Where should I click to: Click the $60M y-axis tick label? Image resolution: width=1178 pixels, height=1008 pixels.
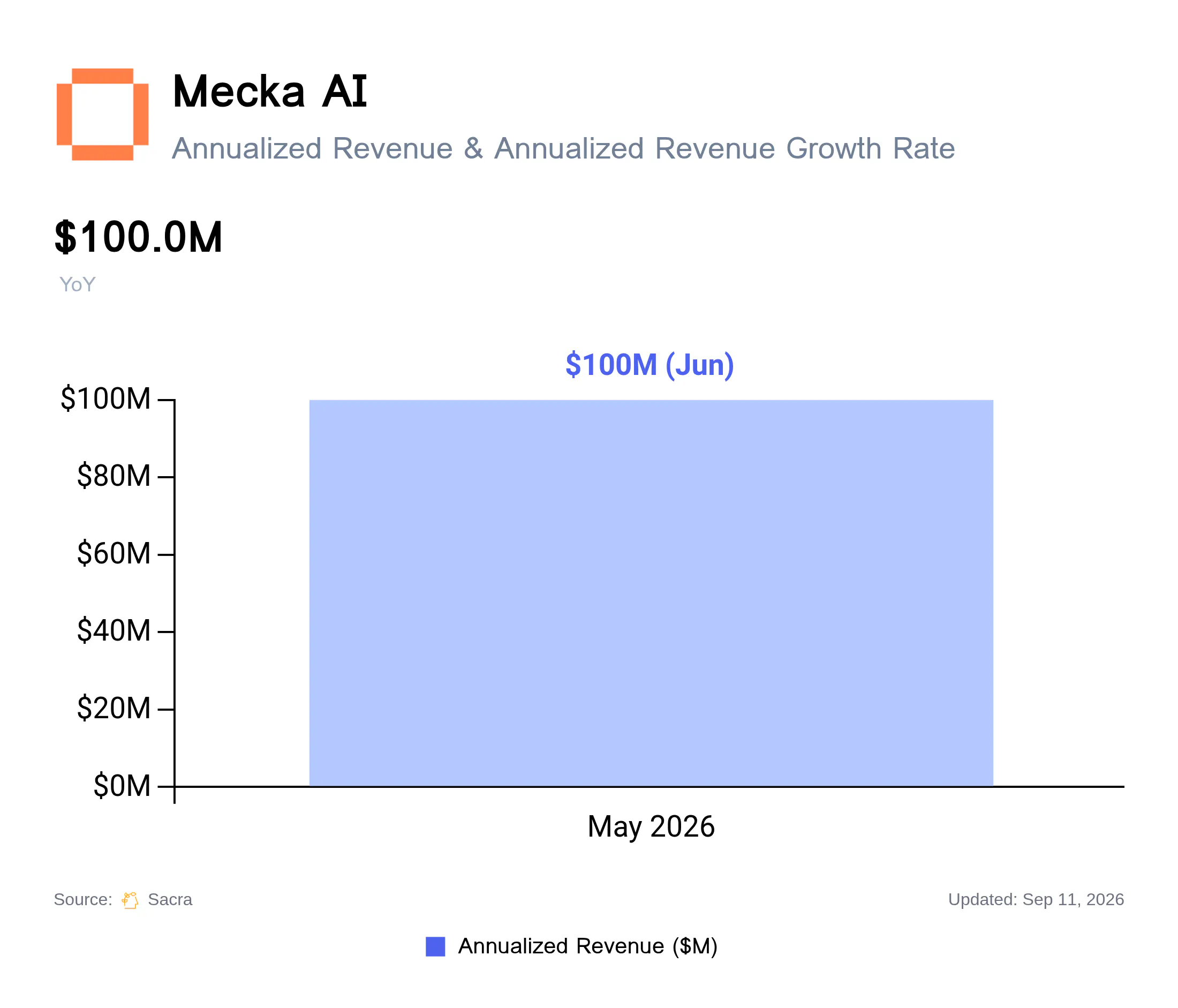click(114, 553)
